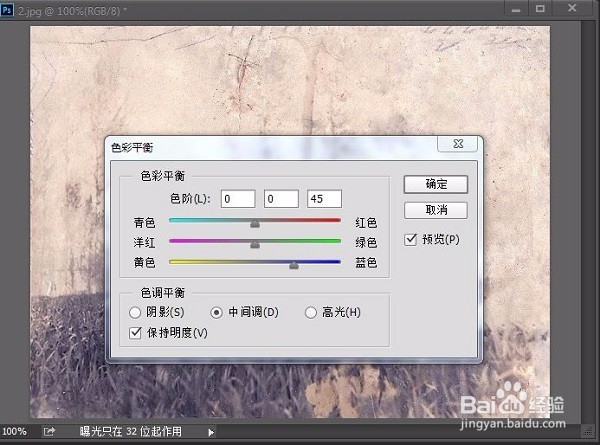Click the third 色阶 field showing 45
Viewport: 600px width, 445px height.
[324, 199]
